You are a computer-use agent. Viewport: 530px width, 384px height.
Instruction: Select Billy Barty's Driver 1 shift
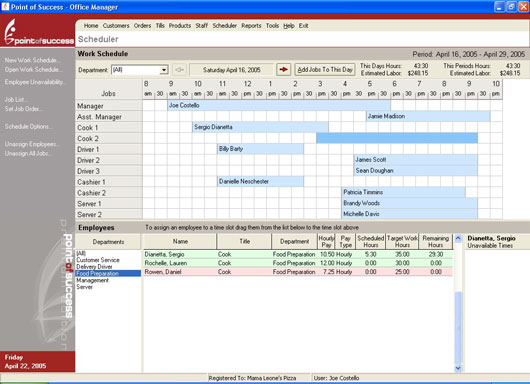click(260, 149)
